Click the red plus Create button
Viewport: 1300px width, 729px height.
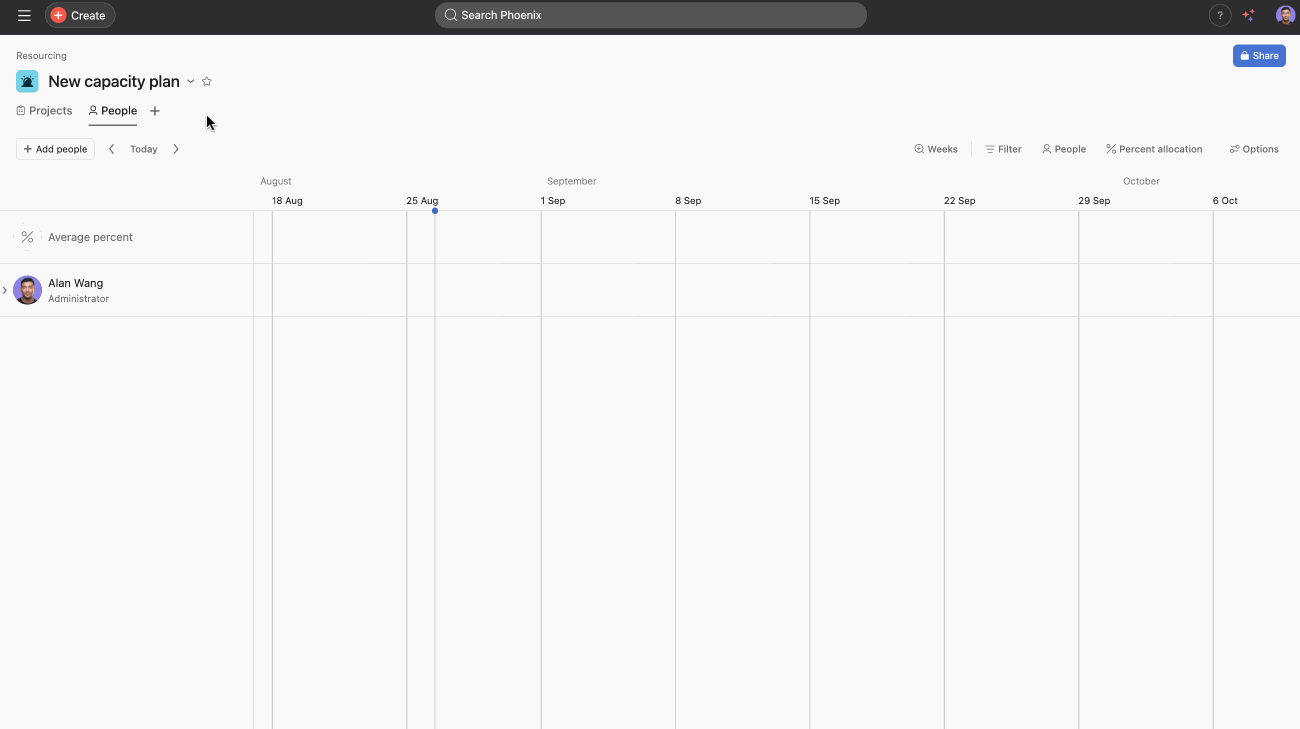(80, 15)
